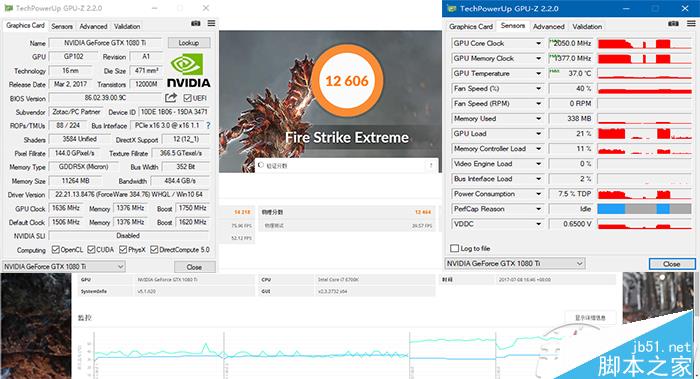
Task: Toggle the CUDA checkbox
Action: [x=92, y=250]
